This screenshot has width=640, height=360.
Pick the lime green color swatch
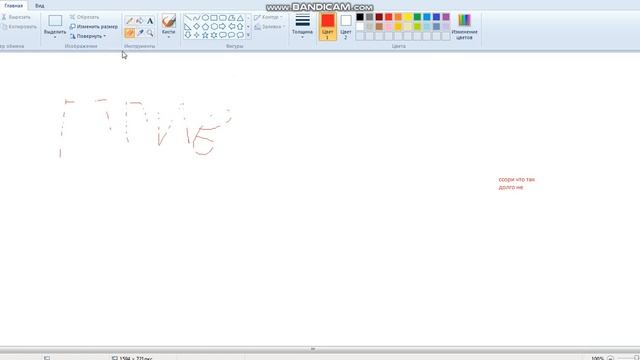(x=417, y=27)
